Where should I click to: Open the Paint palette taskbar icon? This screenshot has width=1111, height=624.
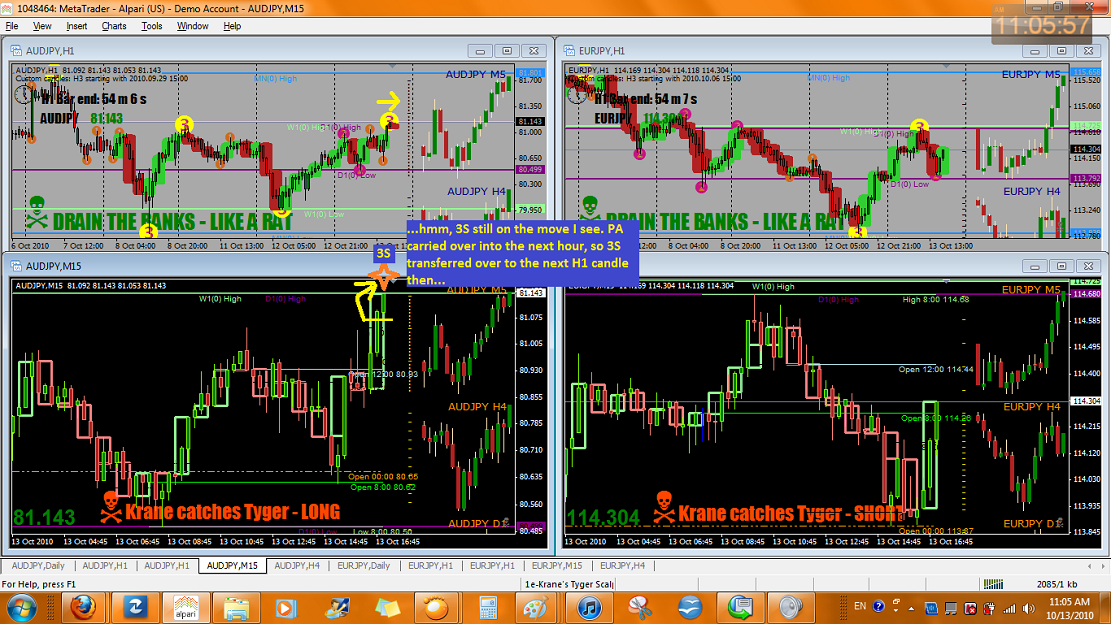tap(537, 608)
